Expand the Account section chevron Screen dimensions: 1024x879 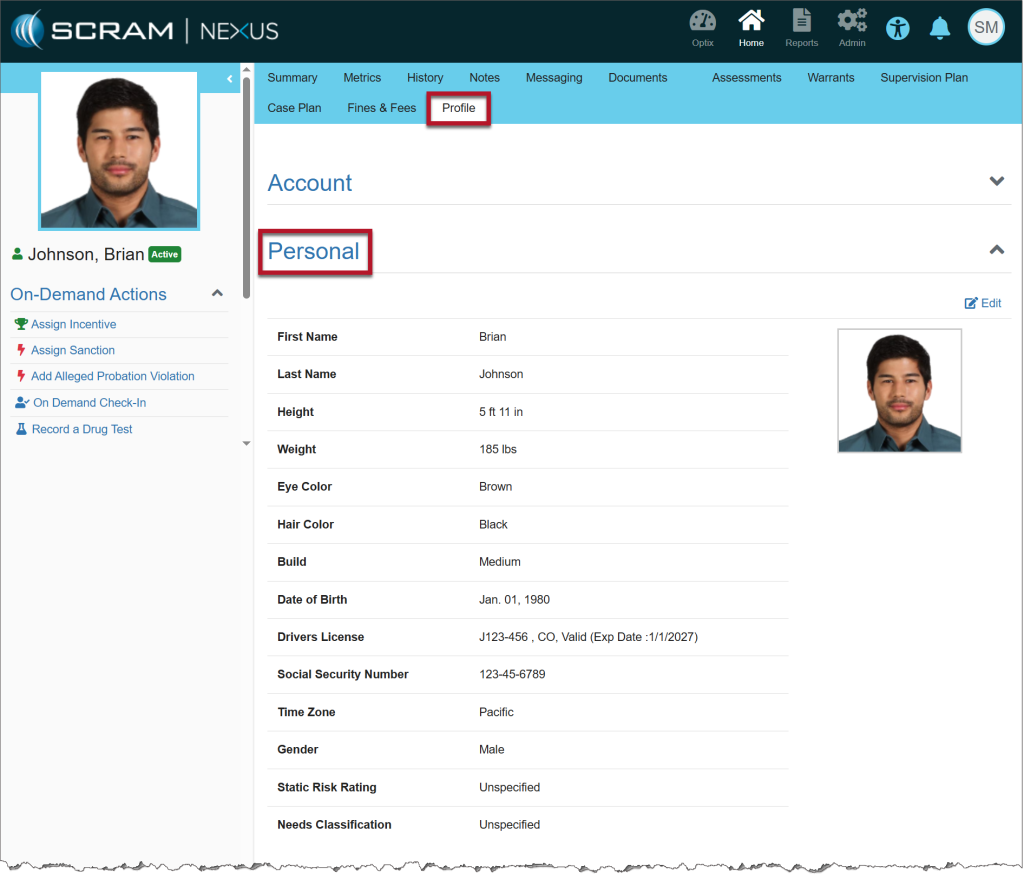pos(996,182)
